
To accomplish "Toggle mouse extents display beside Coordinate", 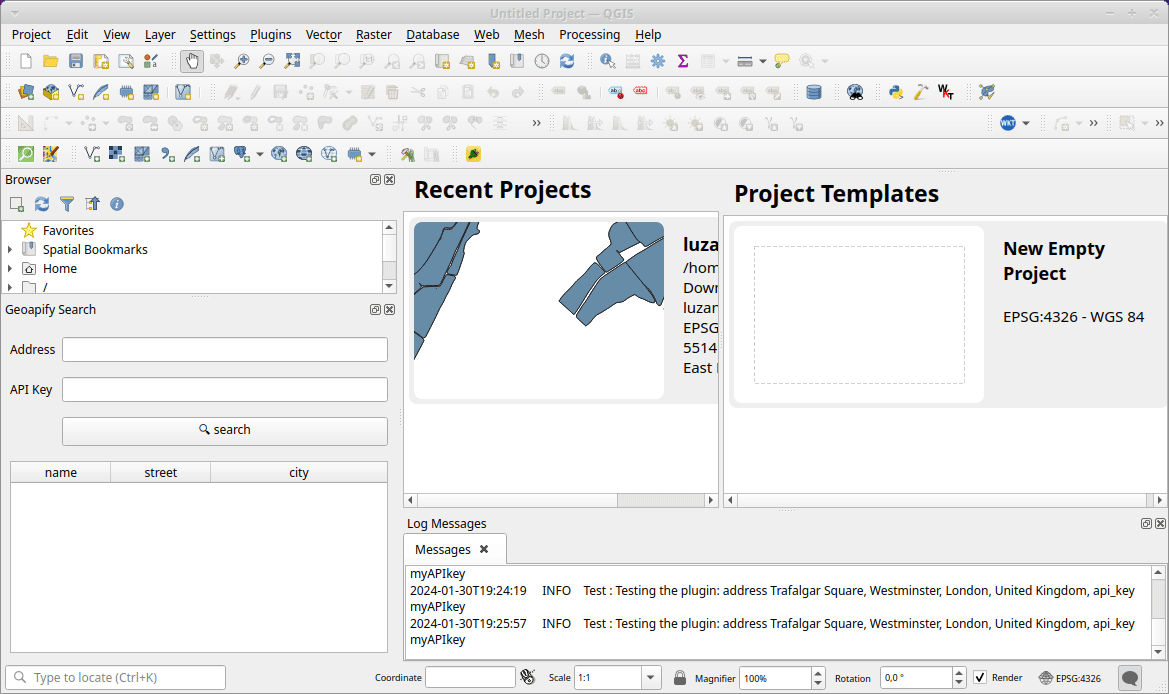I will coord(528,678).
